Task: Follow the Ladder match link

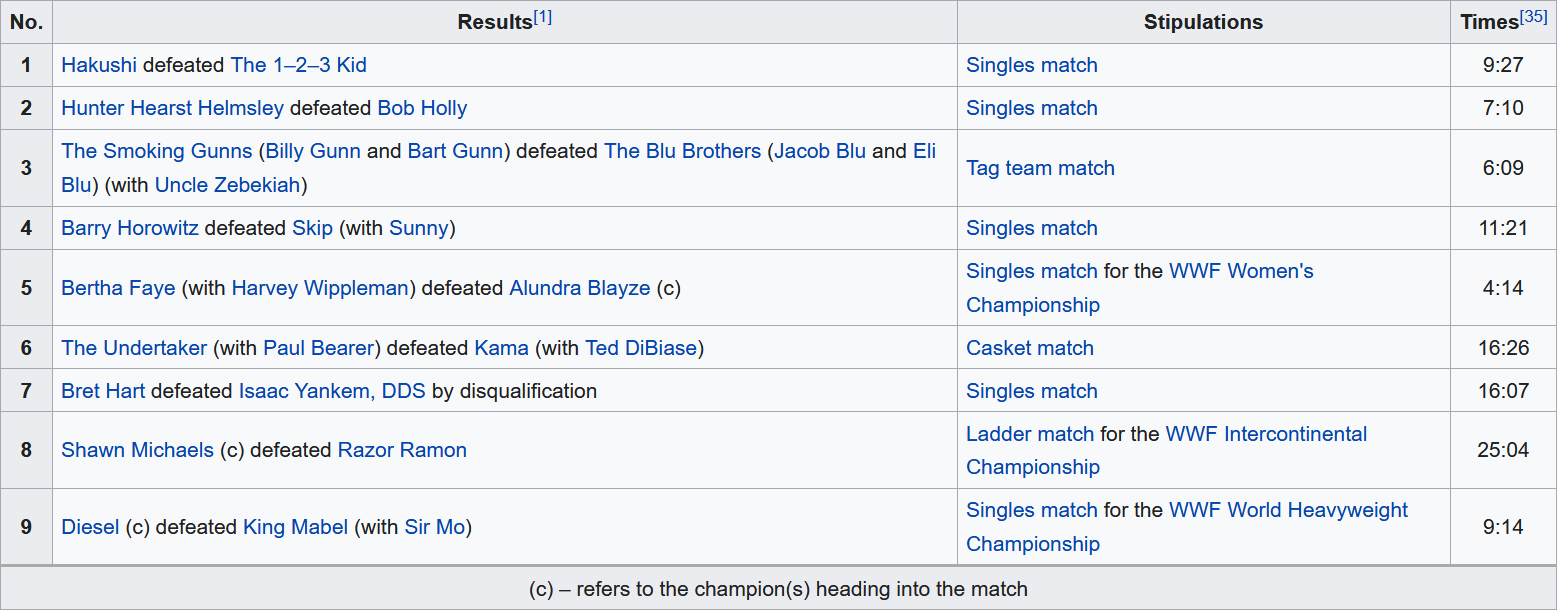Action: [x=1029, y=434]
